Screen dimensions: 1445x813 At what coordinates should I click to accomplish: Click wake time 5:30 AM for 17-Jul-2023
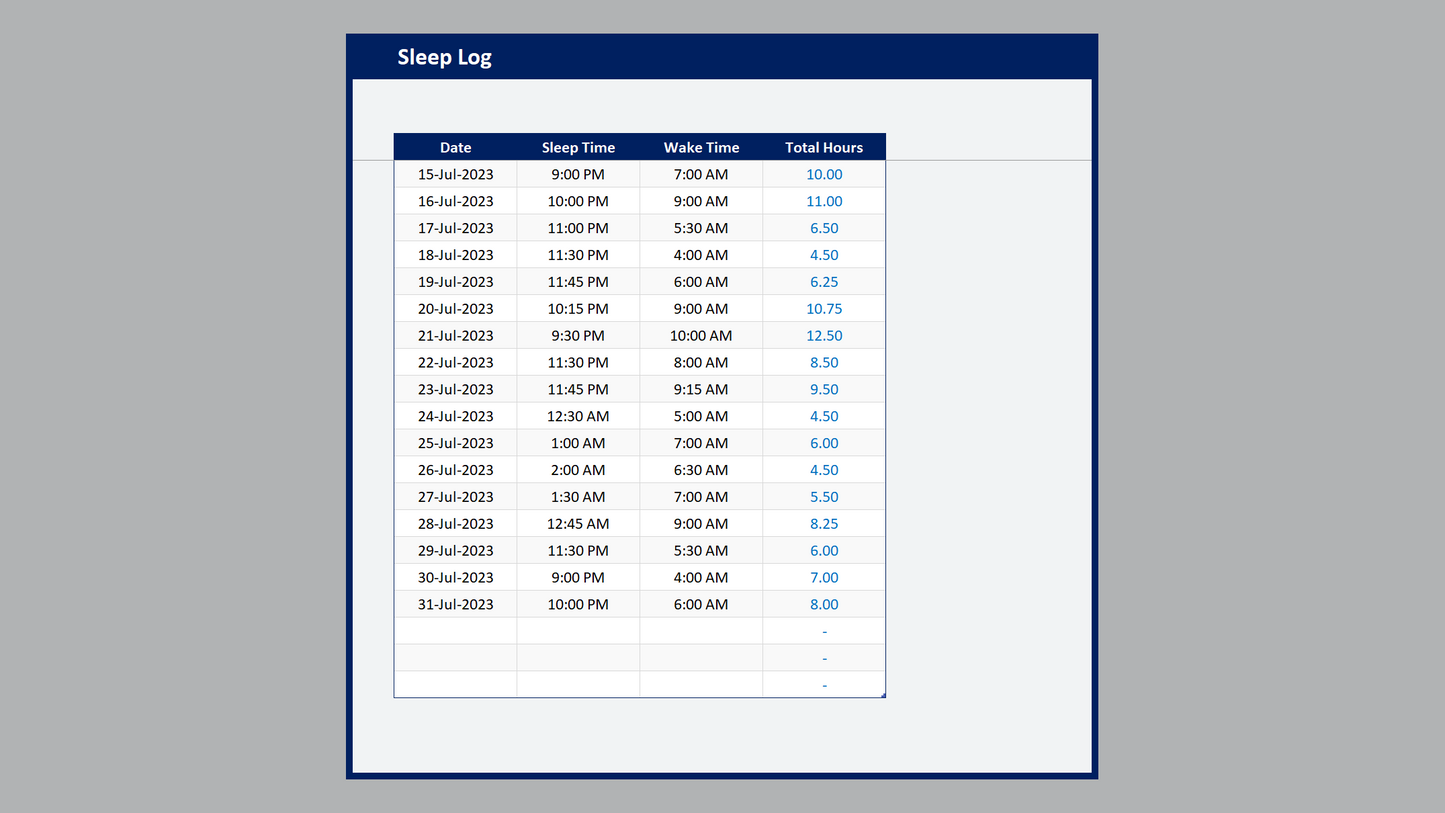(x=701, y=228)
